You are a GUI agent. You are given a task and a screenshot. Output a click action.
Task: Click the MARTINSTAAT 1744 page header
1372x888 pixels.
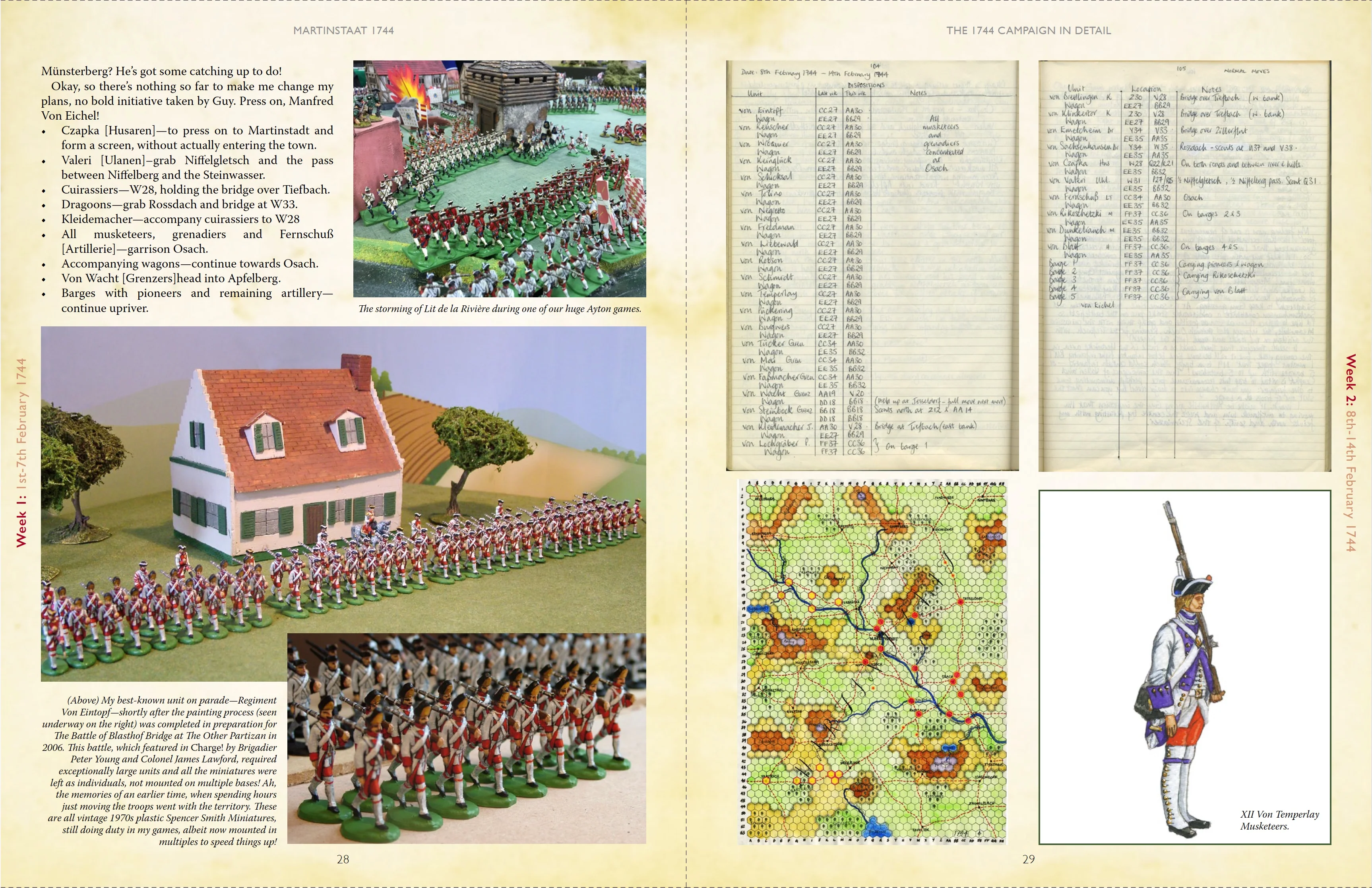(343, 31)
